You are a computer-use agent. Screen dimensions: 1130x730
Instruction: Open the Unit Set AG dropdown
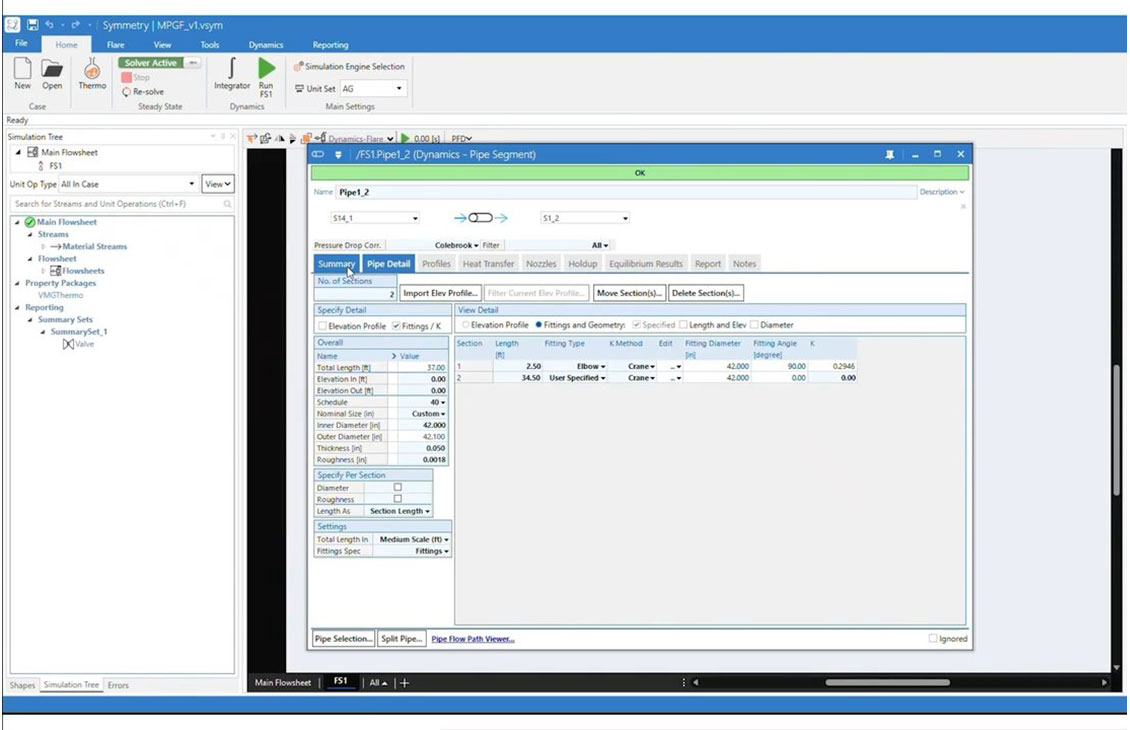pyautogui.click(x=373, y=89)
